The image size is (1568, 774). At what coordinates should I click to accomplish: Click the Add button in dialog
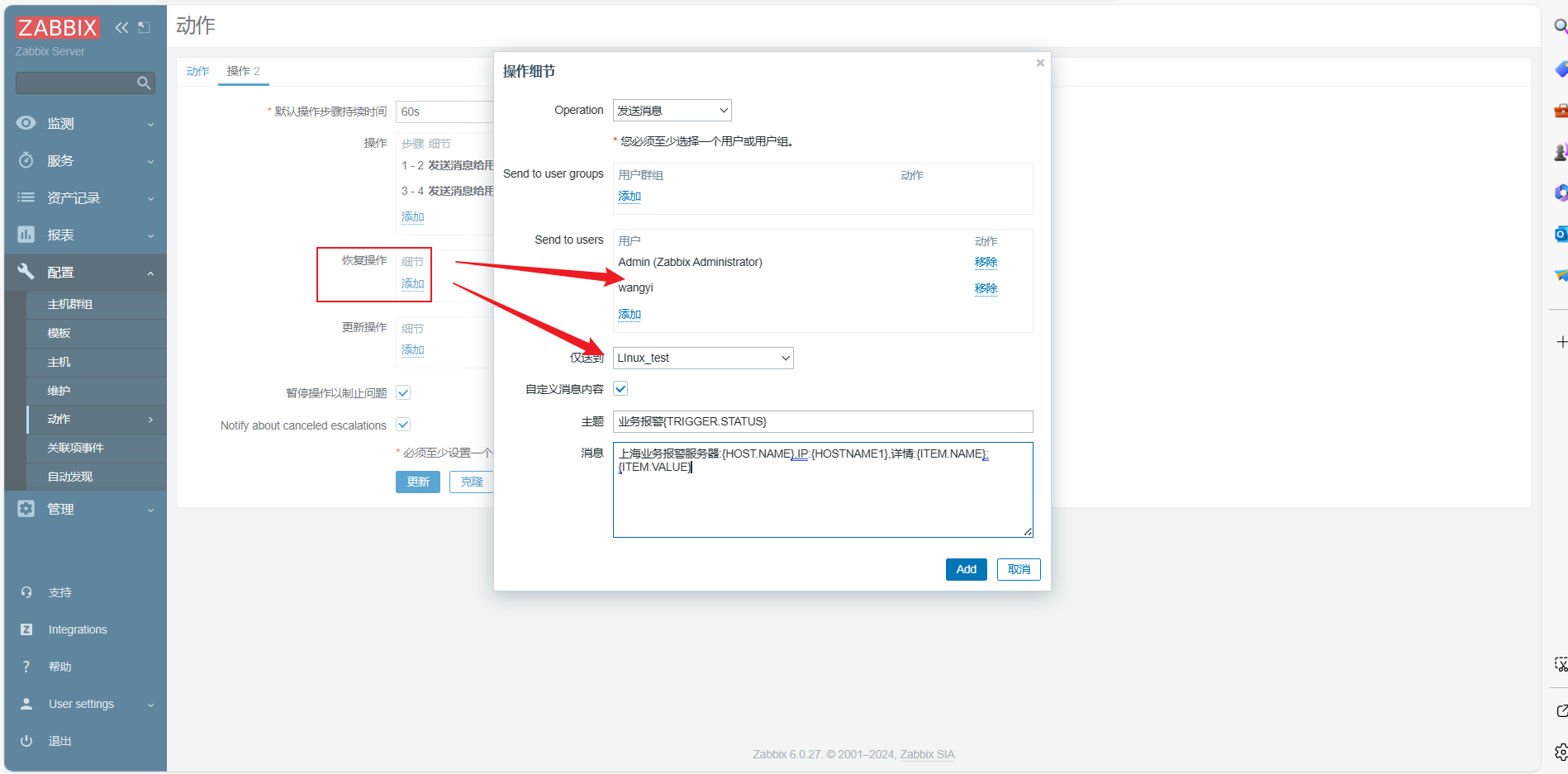(967, 569)
